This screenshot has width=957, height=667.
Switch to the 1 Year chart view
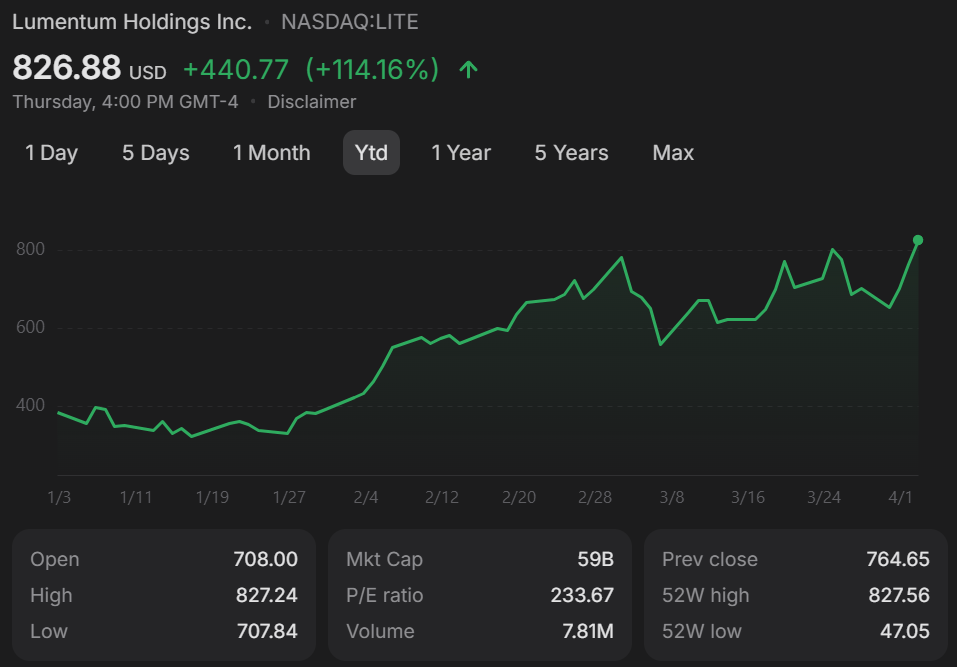coord(461,152)
